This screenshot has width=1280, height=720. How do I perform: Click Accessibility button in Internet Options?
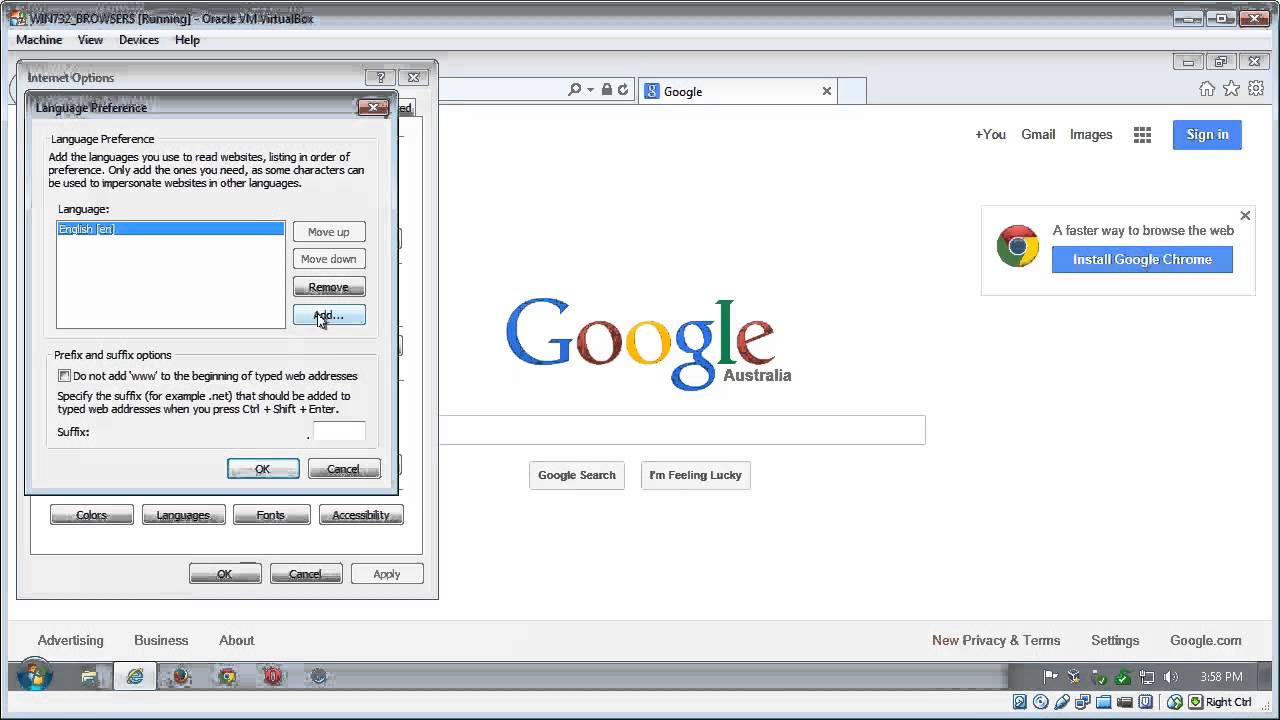point(361,515)
